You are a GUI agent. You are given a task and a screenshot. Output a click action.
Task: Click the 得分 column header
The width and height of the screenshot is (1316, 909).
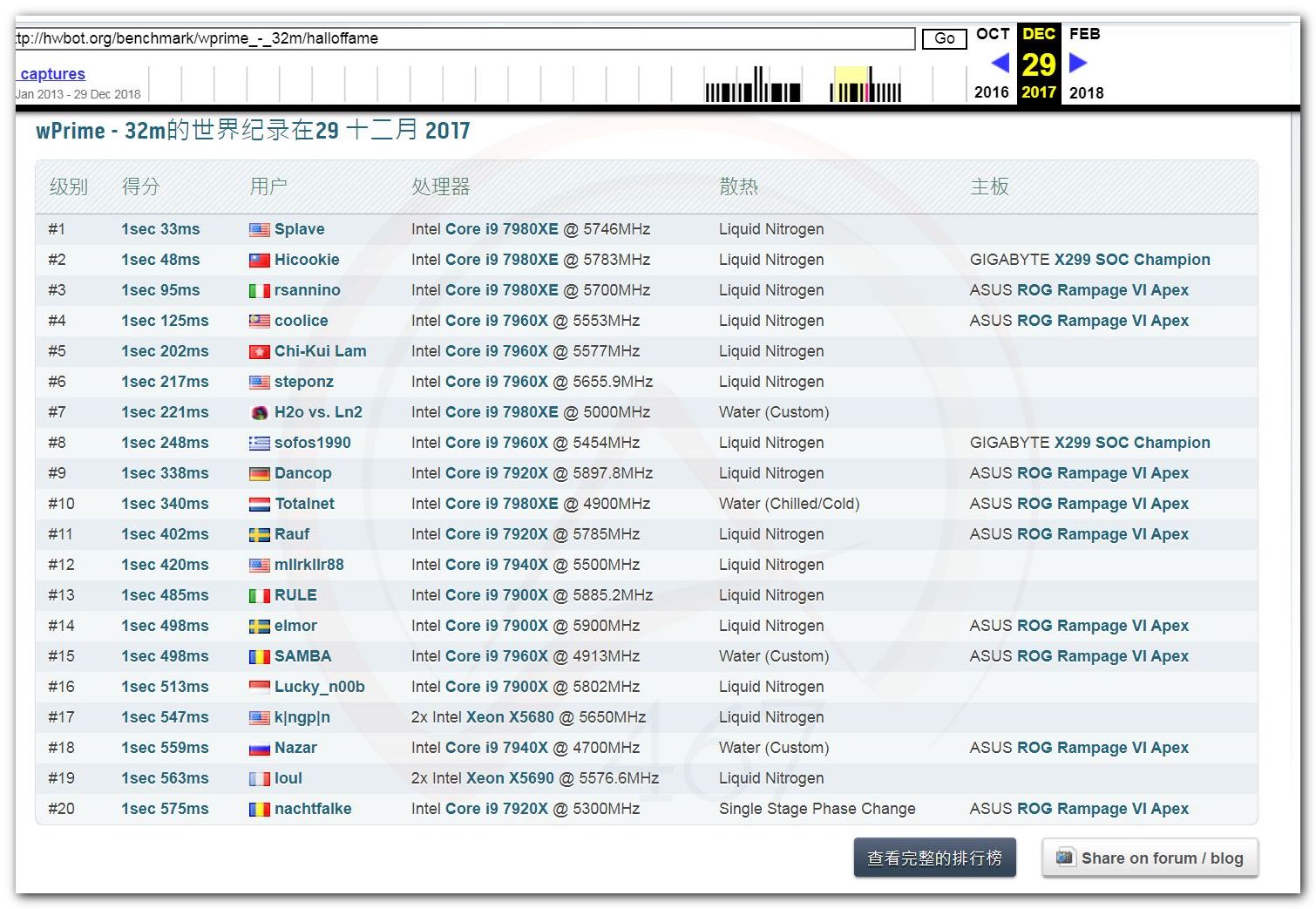(x=141, y=187)
